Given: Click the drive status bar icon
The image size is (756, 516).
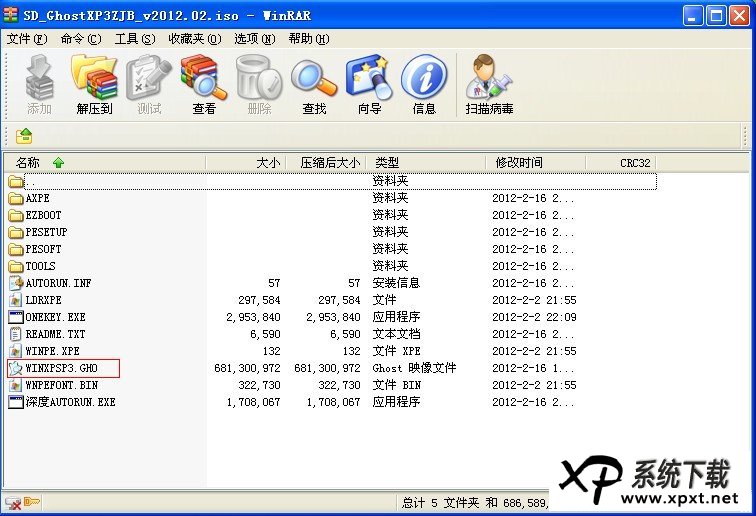Looking at the screenshot, I should tap(13, 503).
